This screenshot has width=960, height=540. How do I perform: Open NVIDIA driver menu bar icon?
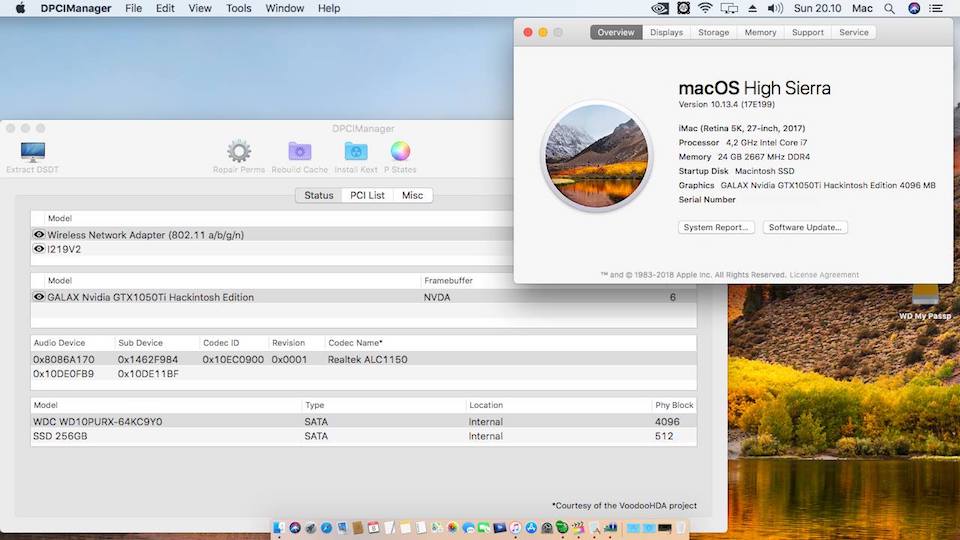tap(659, 9)
